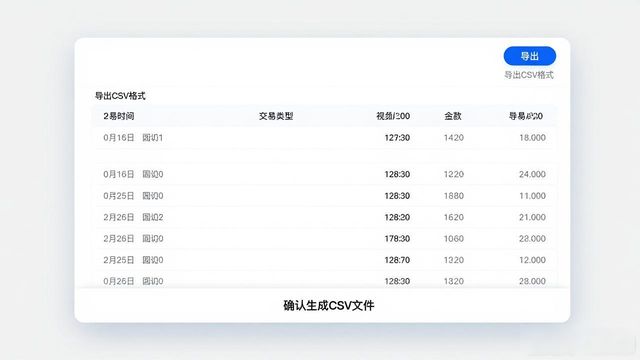This screenshot has width=640, height=360.
Task: Click 28.000 in the 178:30 row
Action: [x=532, y=238]
